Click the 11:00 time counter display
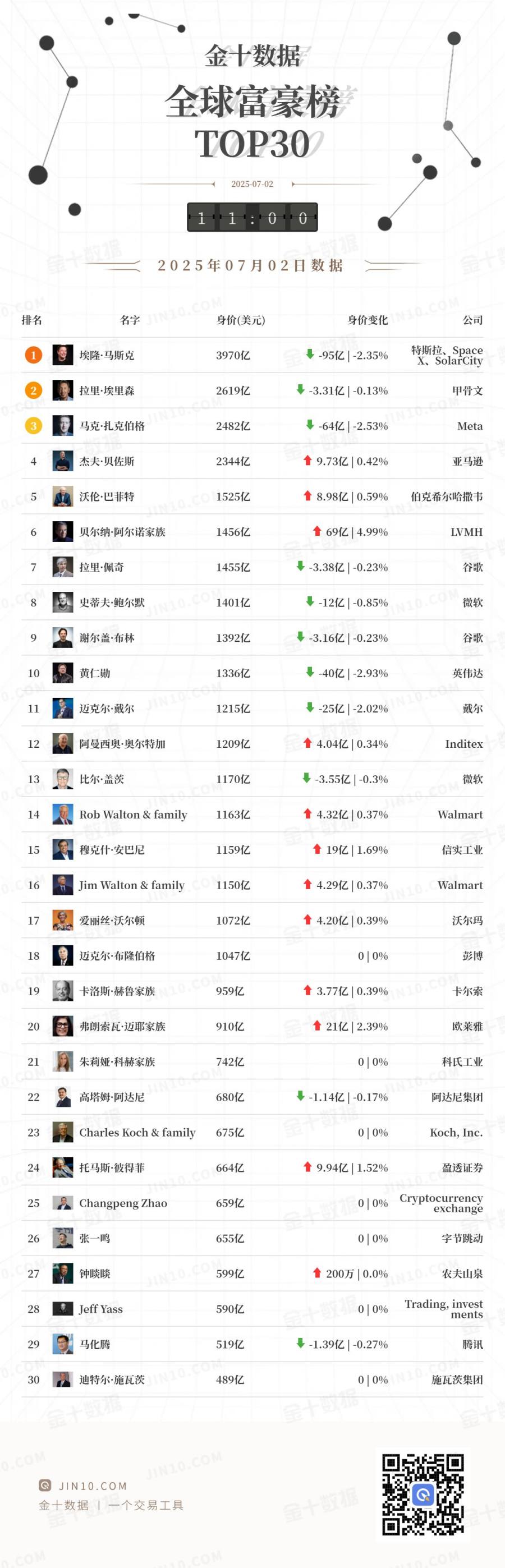Viewport: 505px width, 1568px height. pyautogui.click(x=252, y=217)
